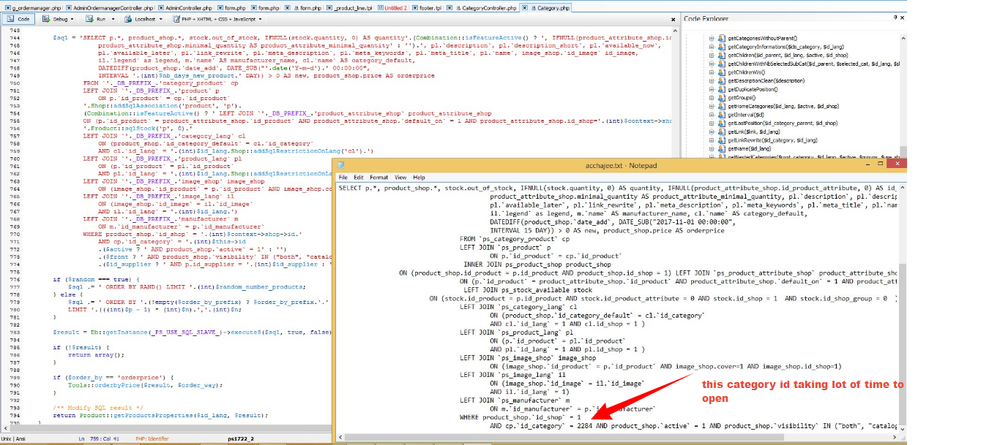
Task: Click the getGroups() method icon
Action: 721,97
